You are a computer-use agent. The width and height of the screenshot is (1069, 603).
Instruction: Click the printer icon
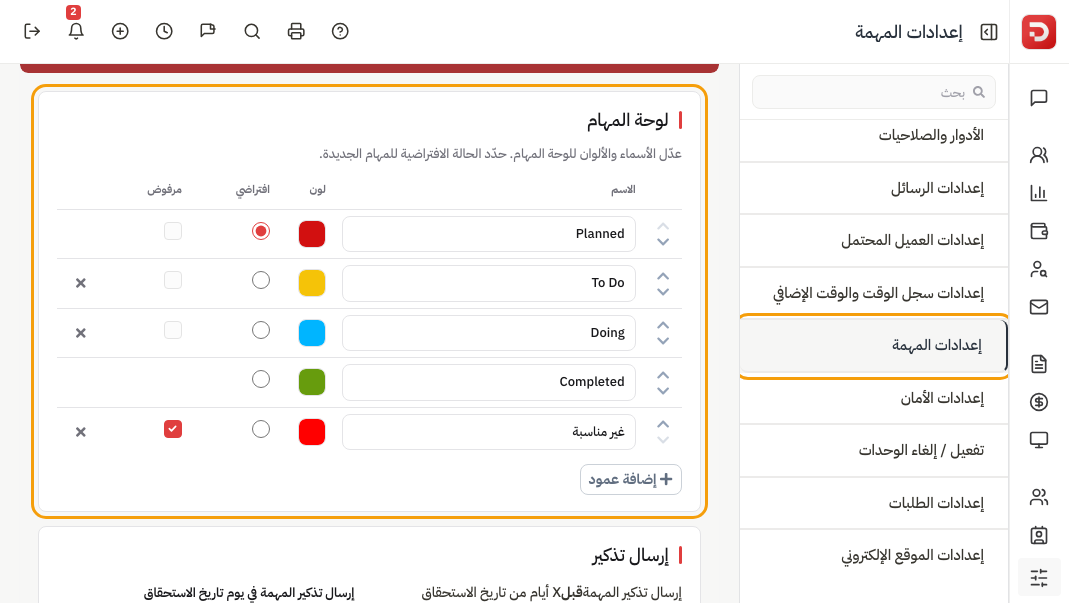point(296,31)
